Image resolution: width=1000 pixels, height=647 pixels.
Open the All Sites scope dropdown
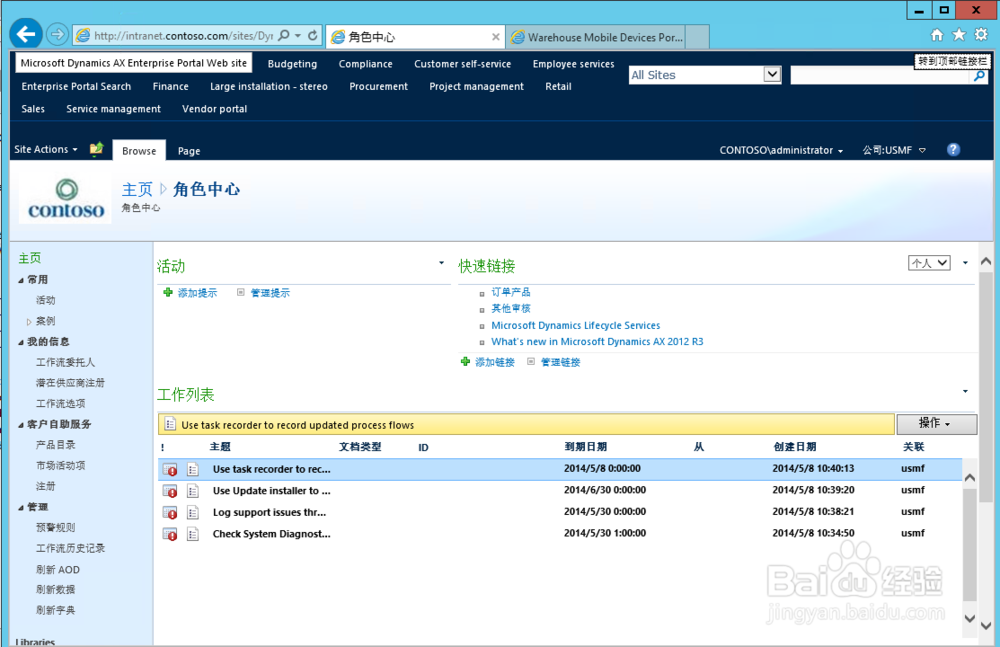(772, 74)
